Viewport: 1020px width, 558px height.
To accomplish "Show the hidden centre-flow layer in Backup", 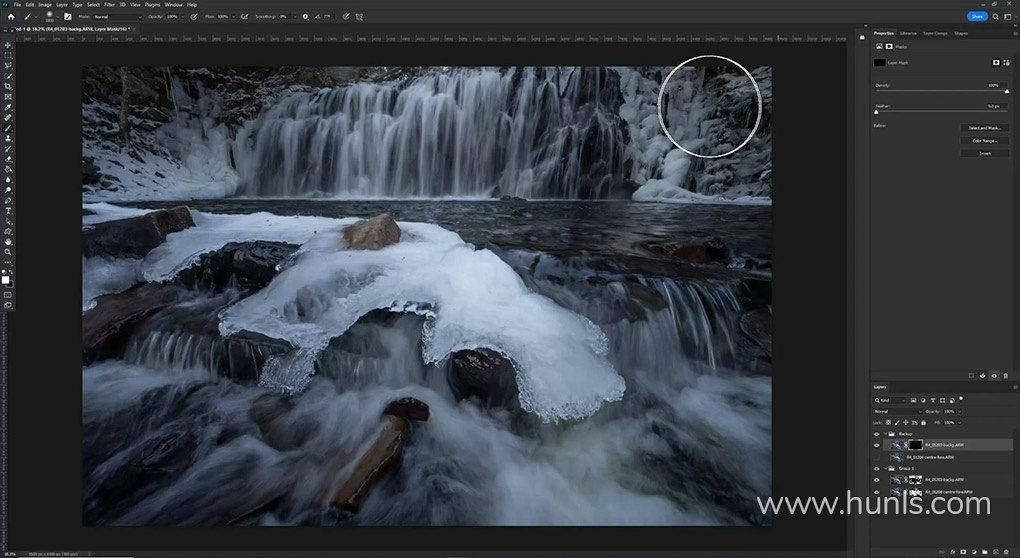I will pos(877,456).
